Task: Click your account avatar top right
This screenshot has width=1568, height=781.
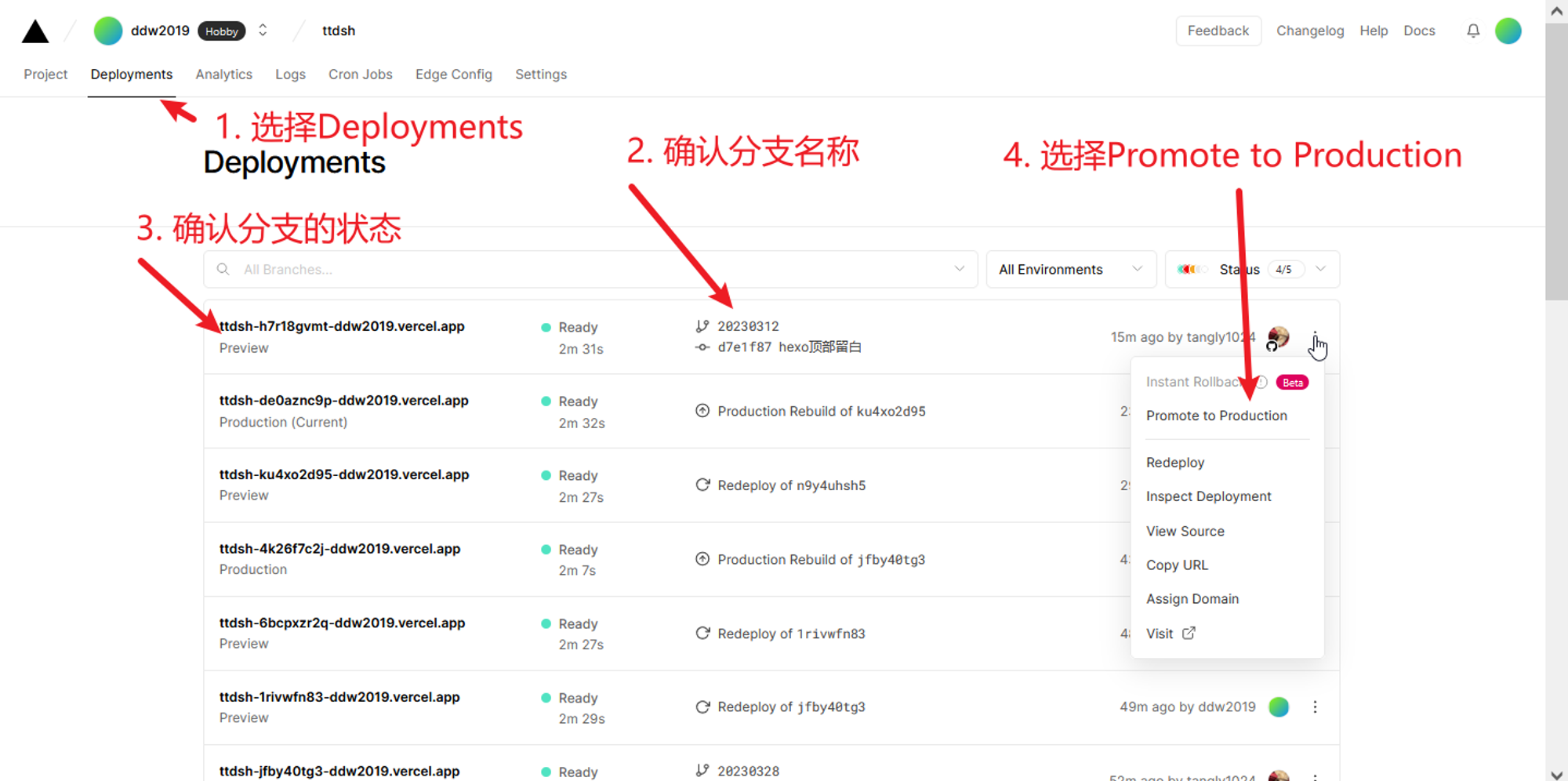Action: coord(1508,30)
